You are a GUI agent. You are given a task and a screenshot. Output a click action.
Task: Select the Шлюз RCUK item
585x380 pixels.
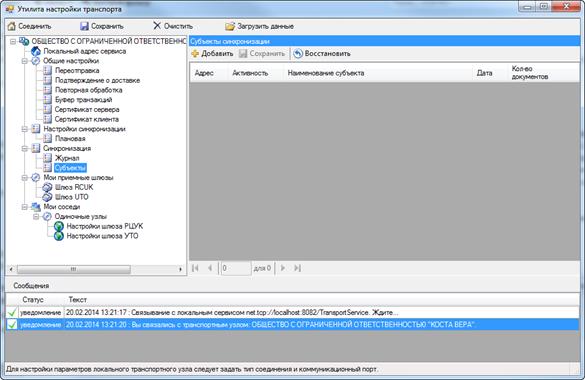tap(74, 187)
